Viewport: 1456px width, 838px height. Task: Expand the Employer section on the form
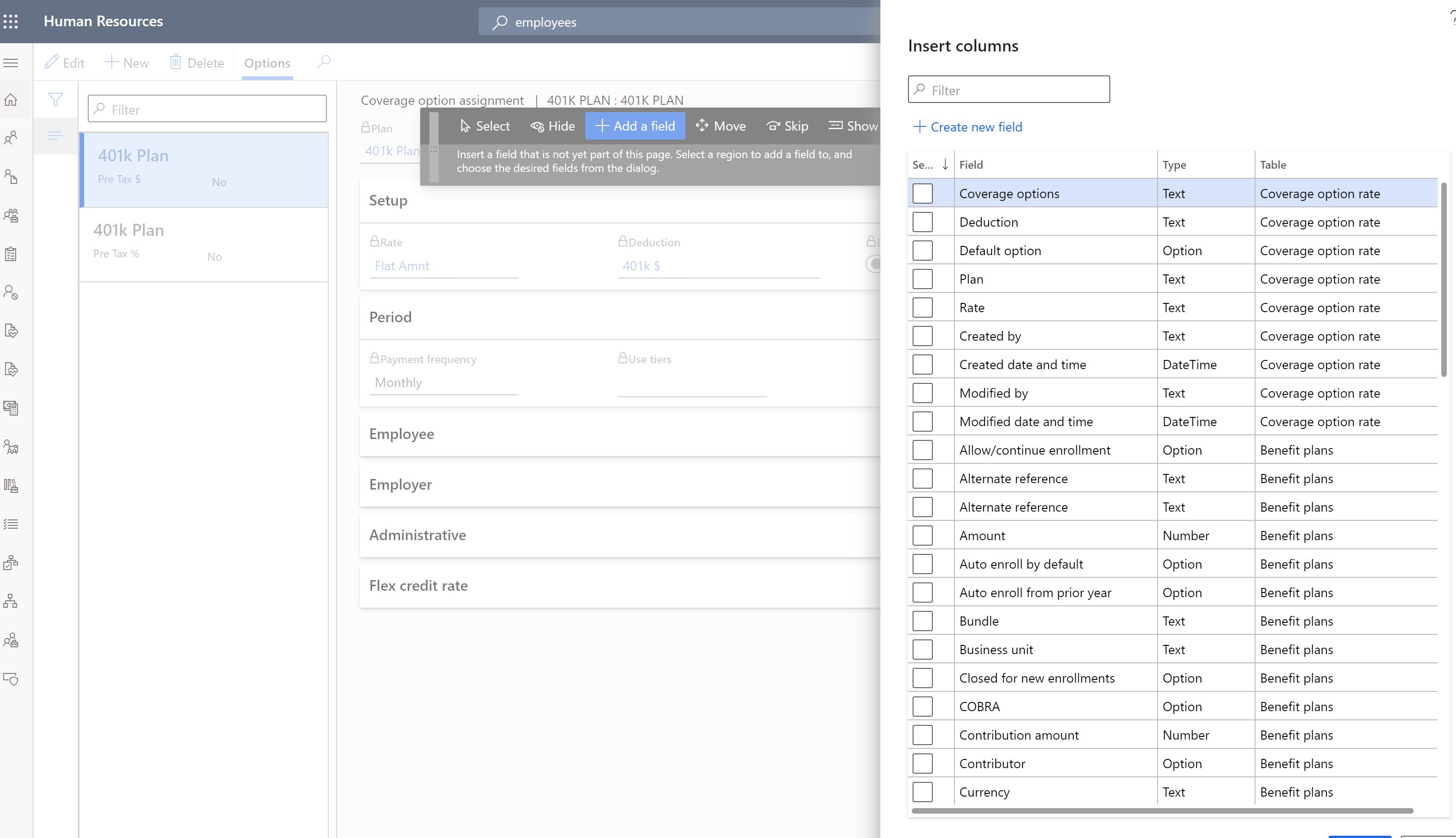[x=400, y=484]
